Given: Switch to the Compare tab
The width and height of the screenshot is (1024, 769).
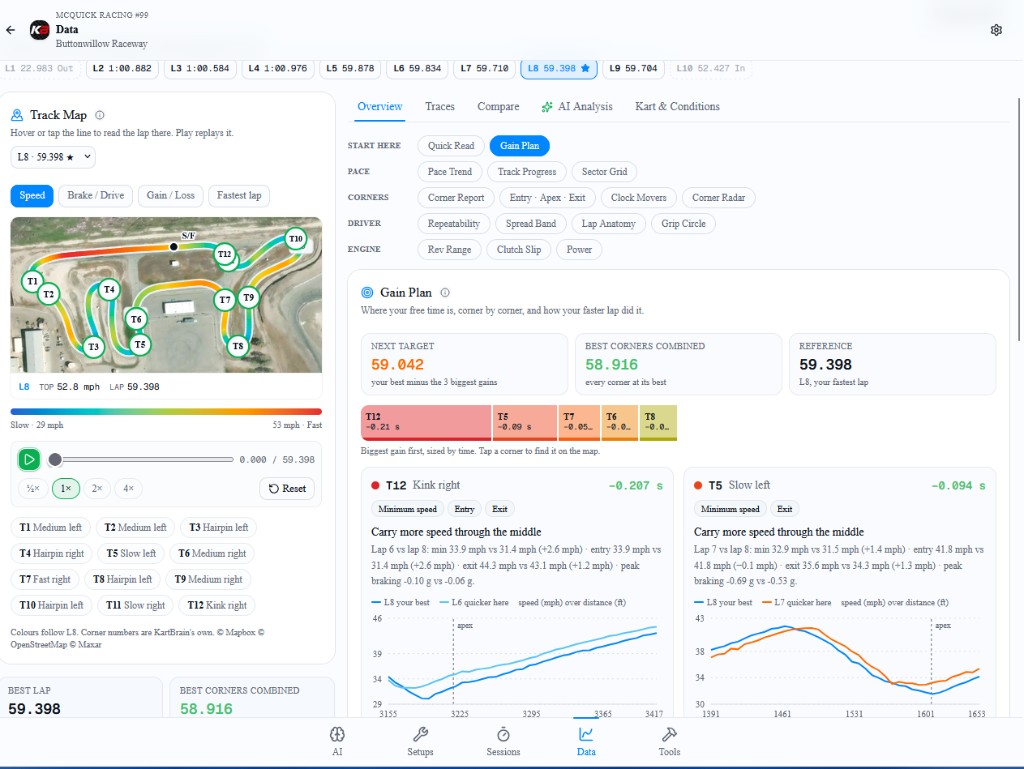Looking at the screenshot, I should point(498,106).
